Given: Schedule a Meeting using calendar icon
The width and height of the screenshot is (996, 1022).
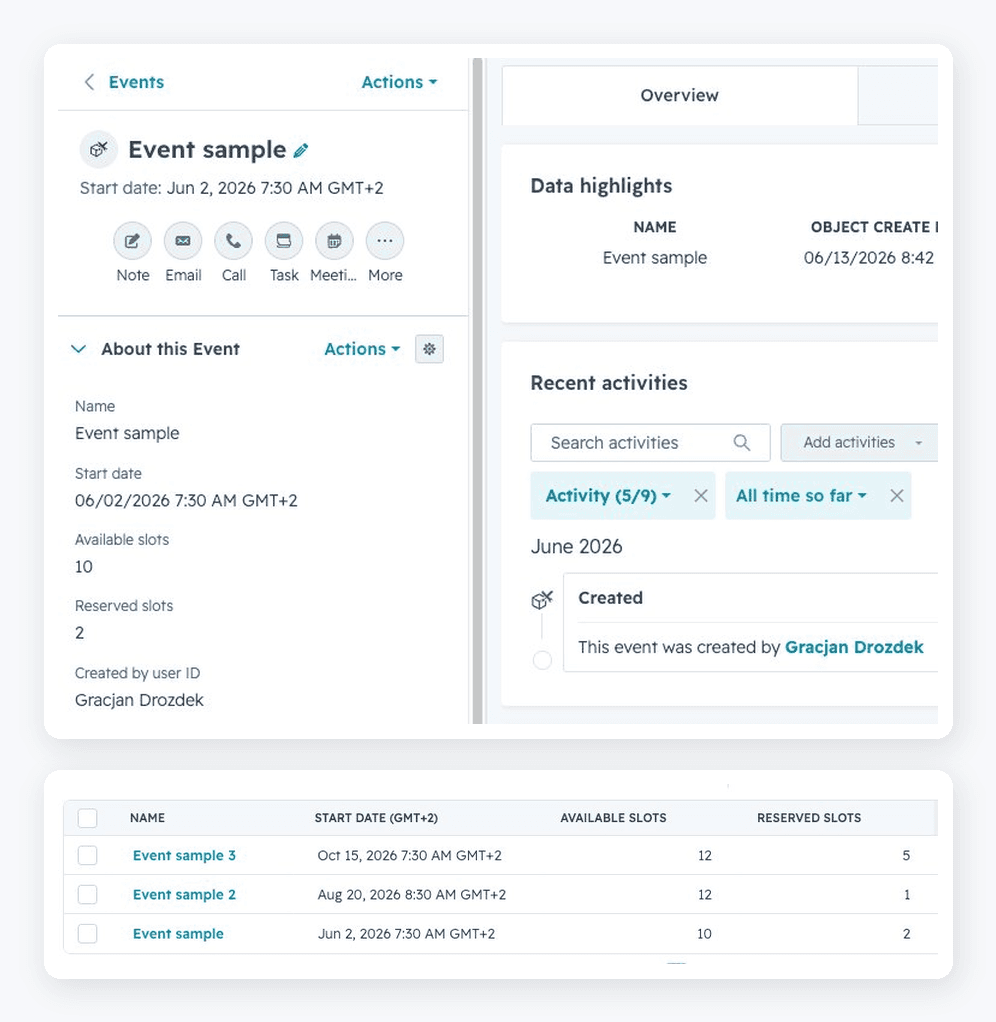Looking at the screenshot, I should coord(334,241).
